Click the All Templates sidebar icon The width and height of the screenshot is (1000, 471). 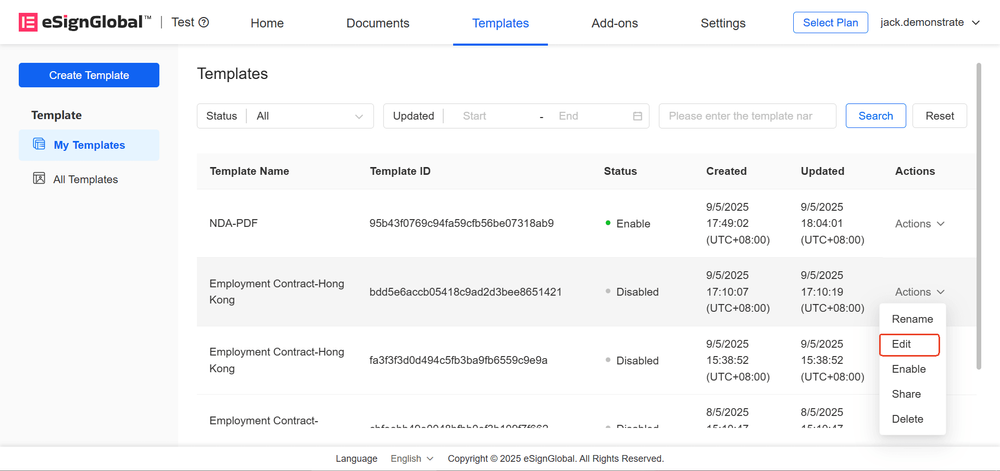point(39,179)
